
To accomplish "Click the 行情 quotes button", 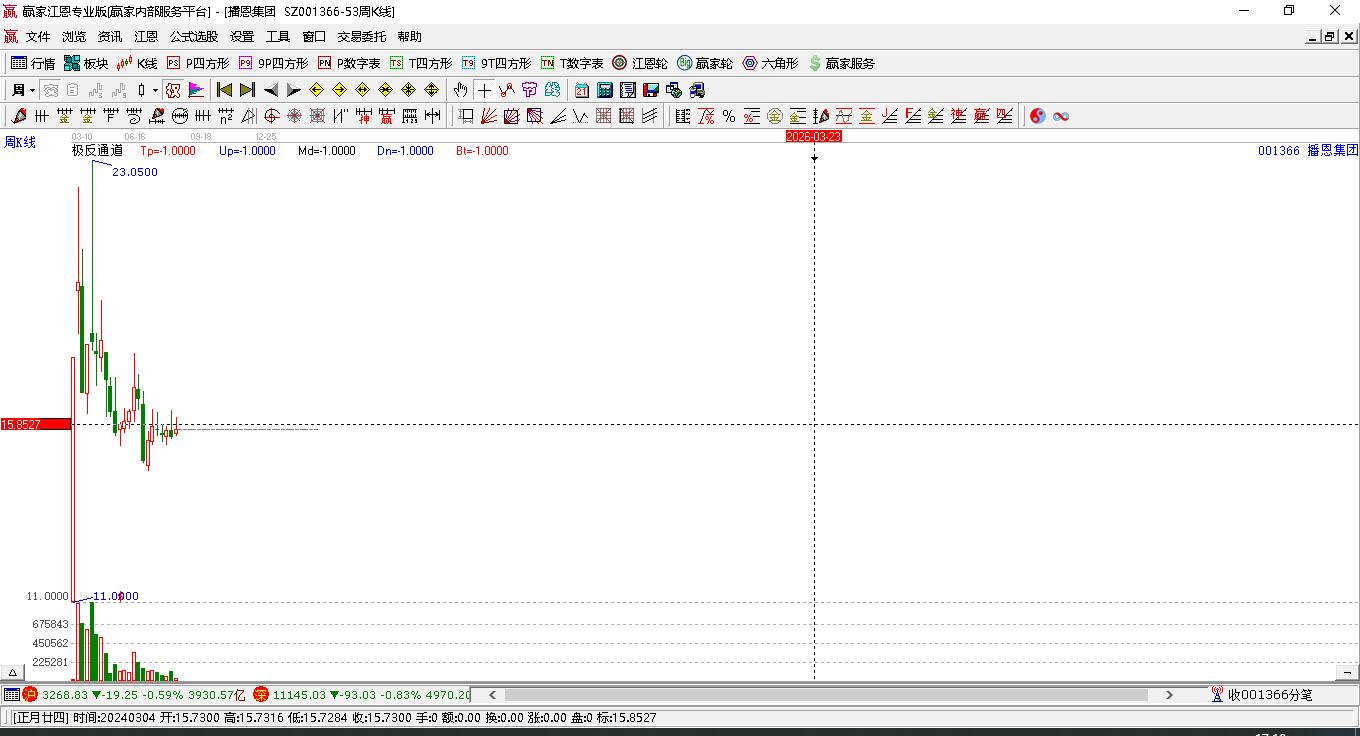I will click(33, 63).
